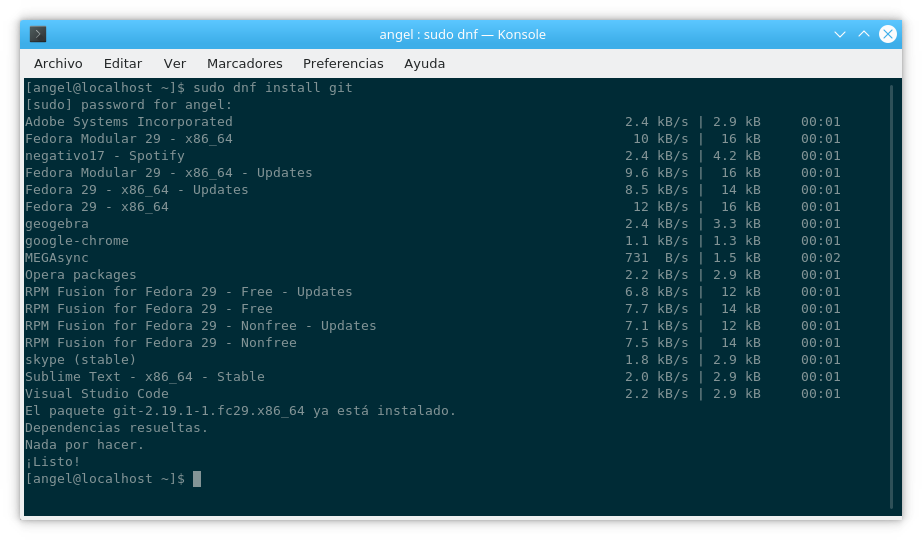This screenshot has width=922, height=540.
Task: Close the Konsole window
Action: tap(888, 34)
